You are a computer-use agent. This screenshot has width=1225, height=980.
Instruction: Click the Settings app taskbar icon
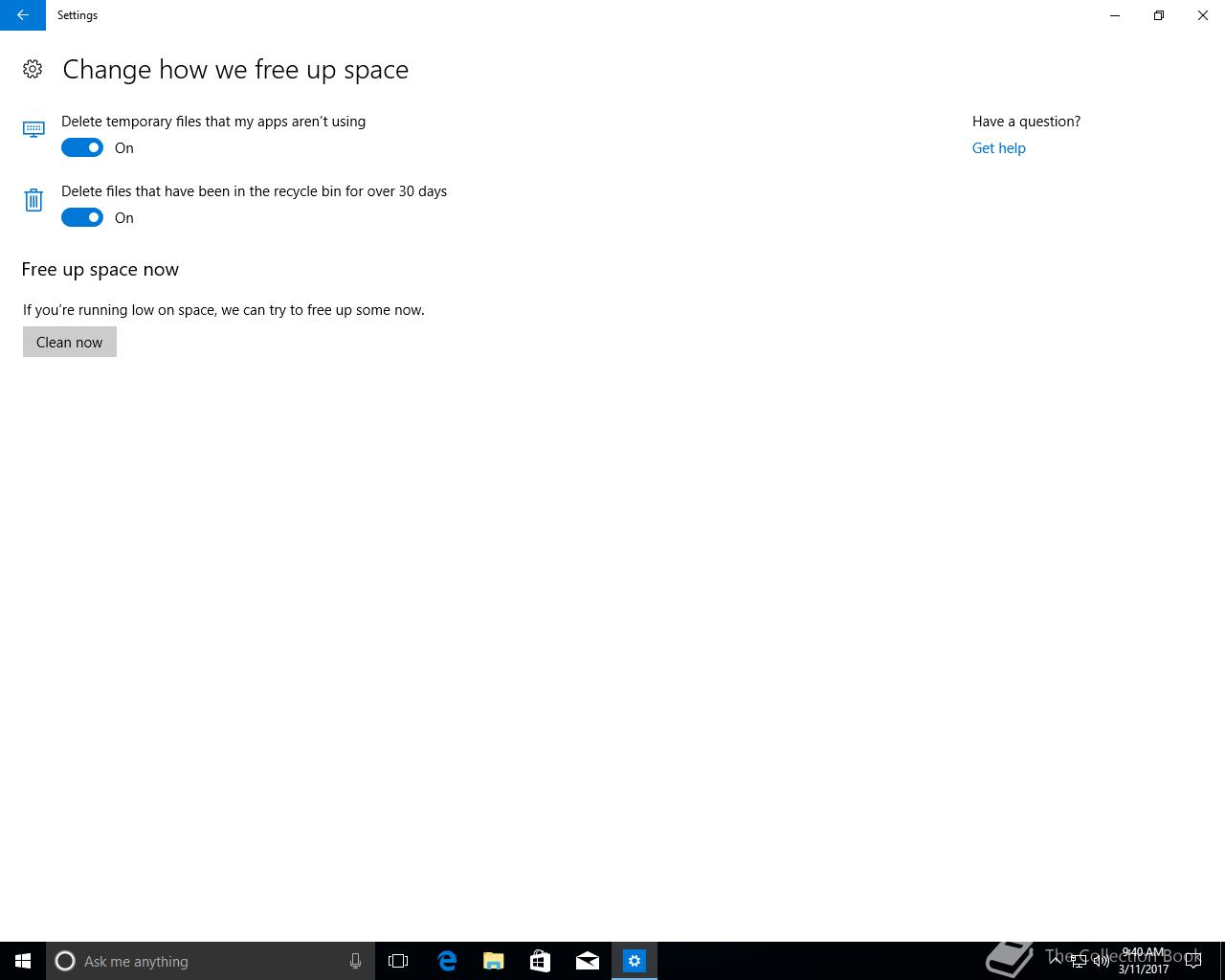tap(635, 961)
